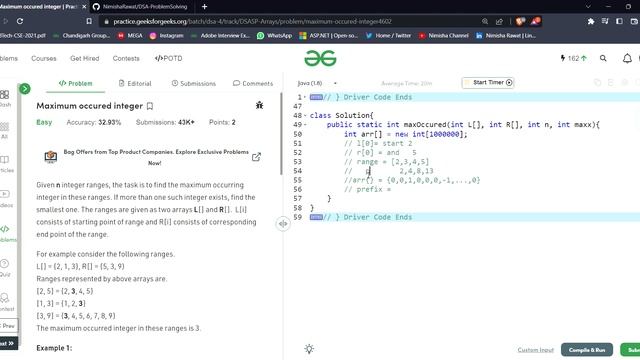
Task: Open the Nimisha Channel bookmark
Action: (444, 36)
